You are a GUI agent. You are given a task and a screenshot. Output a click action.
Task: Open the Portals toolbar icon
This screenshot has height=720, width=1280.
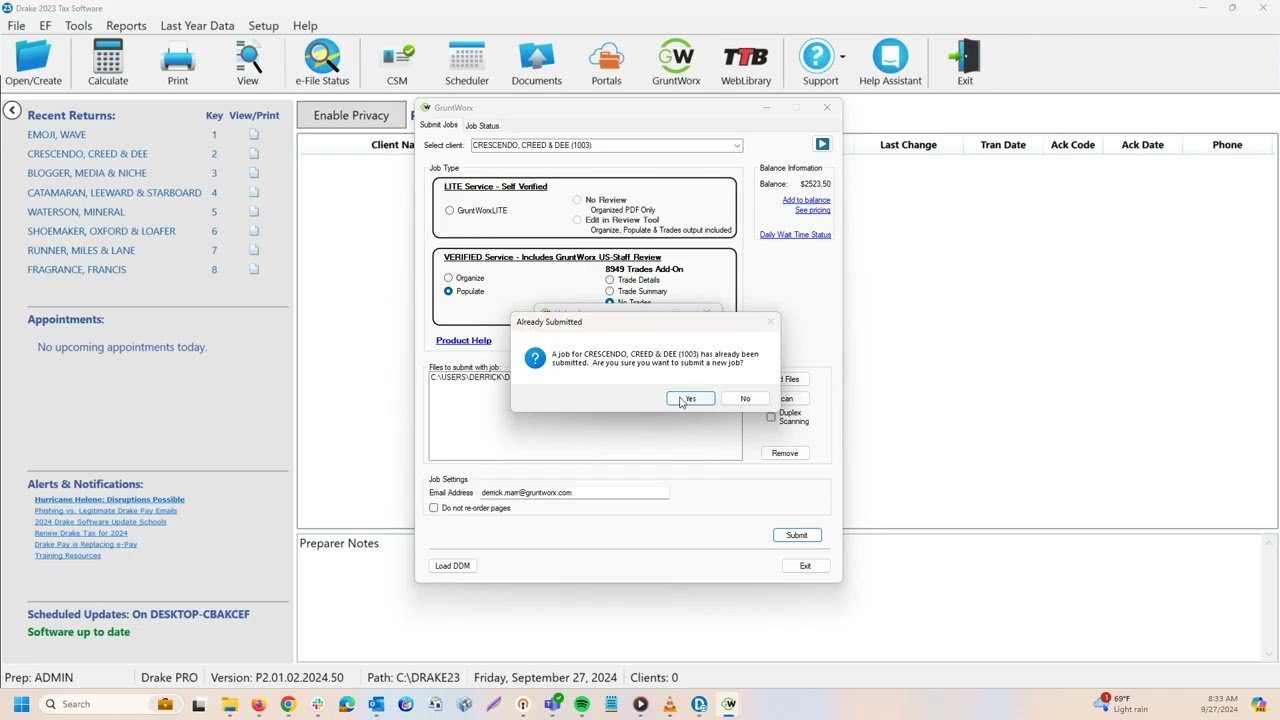click(606, 62)
